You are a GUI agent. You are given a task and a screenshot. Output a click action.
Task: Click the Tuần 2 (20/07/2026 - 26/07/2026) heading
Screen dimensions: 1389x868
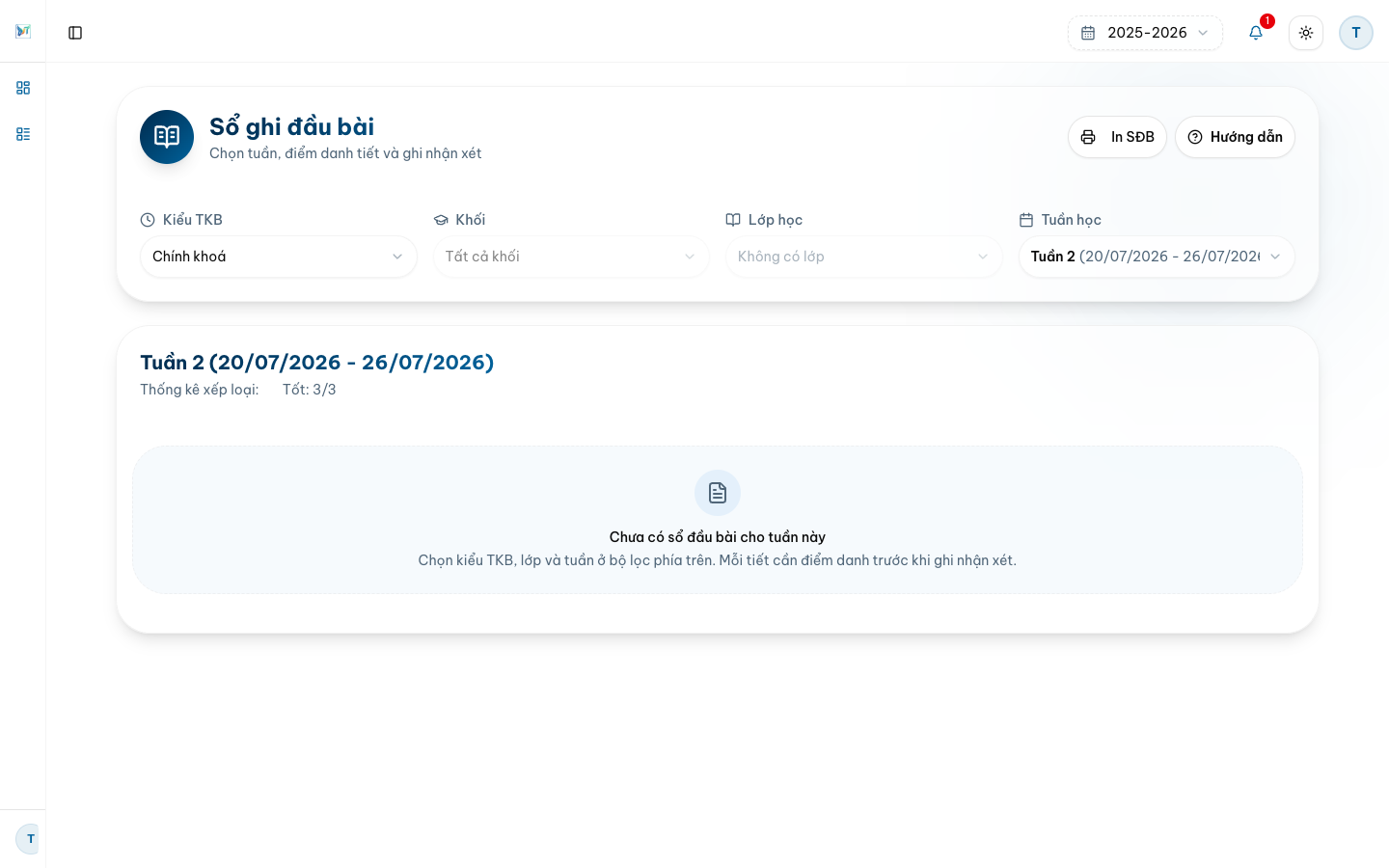point(317,363)
